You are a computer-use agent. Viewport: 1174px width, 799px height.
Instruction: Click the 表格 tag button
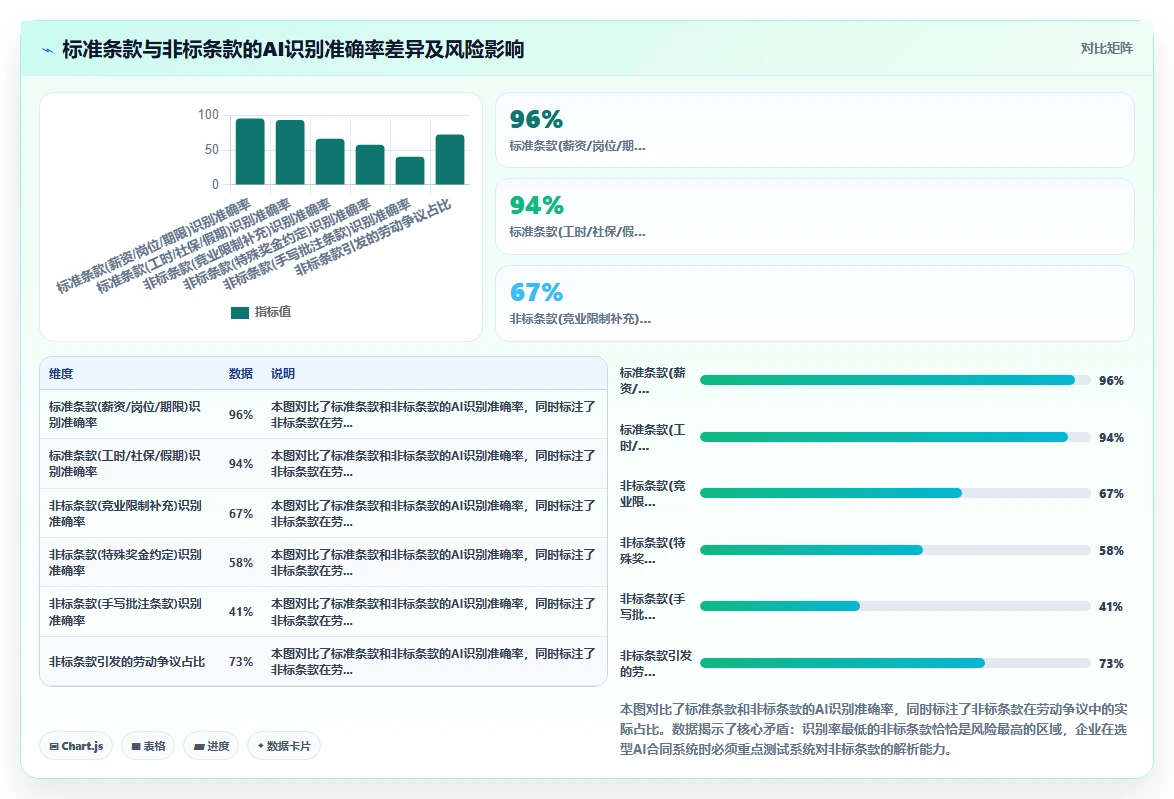point(148,746)
